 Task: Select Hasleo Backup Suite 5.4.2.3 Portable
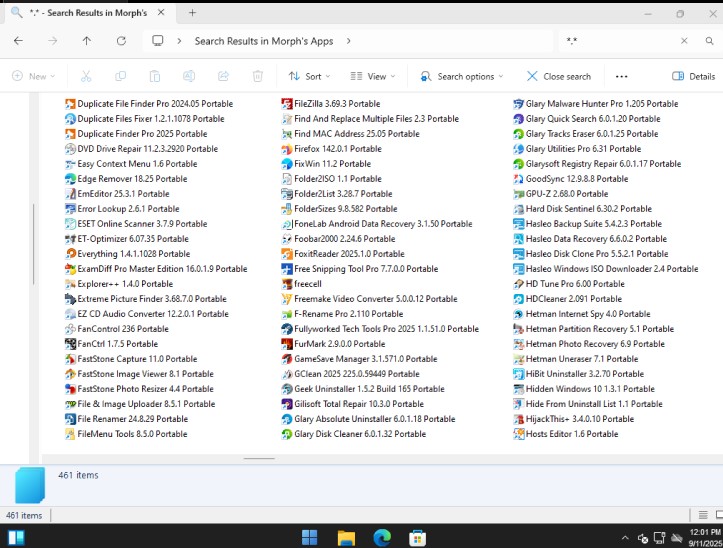tap(588, 224)
